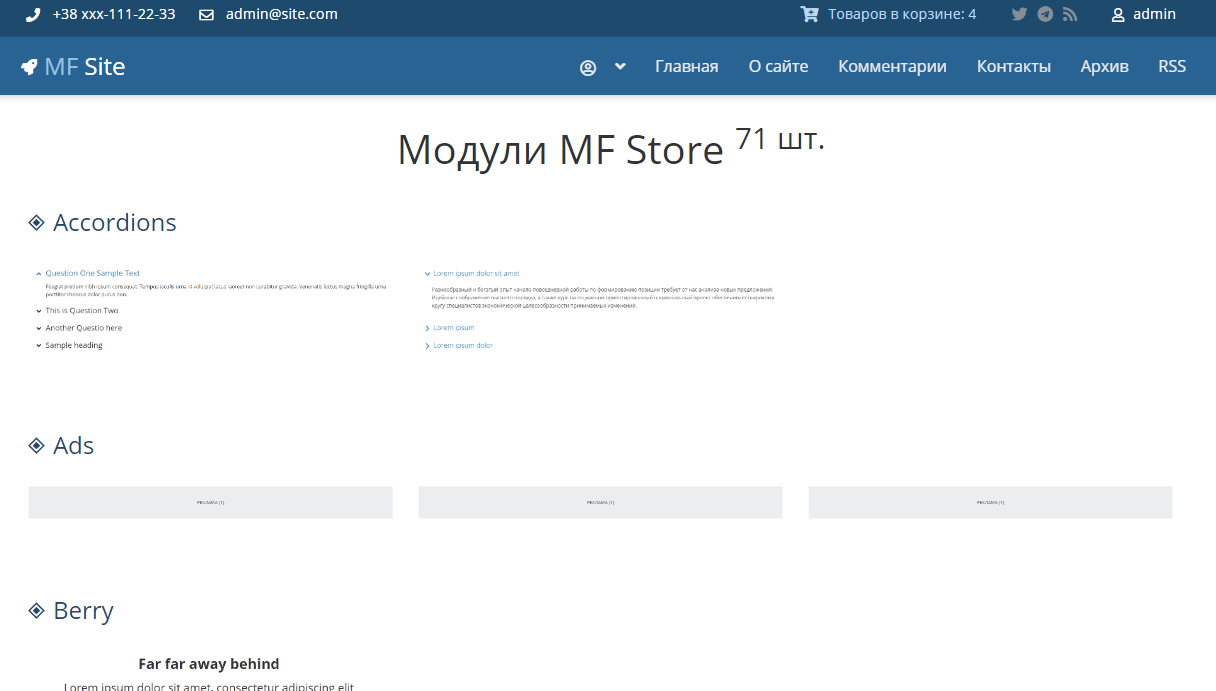Screen dimensions: 1216x691
Task: Expand the chevron next to user circle
Action: [620, 66]
